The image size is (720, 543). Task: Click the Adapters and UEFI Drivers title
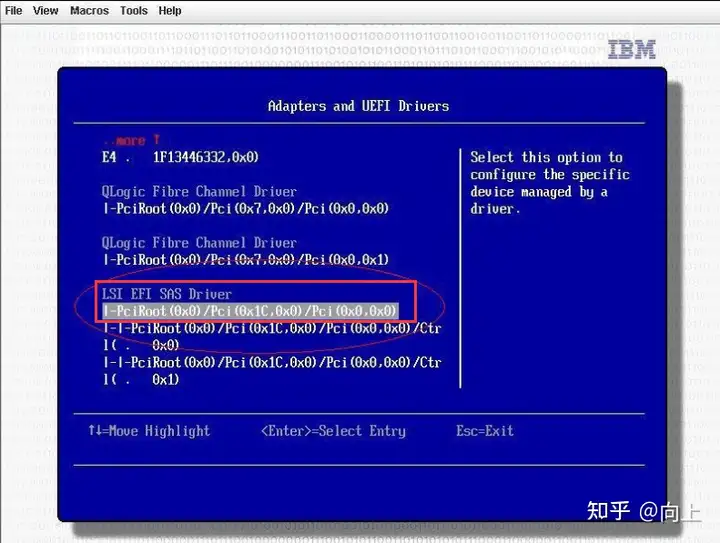[x=358, y=106]
